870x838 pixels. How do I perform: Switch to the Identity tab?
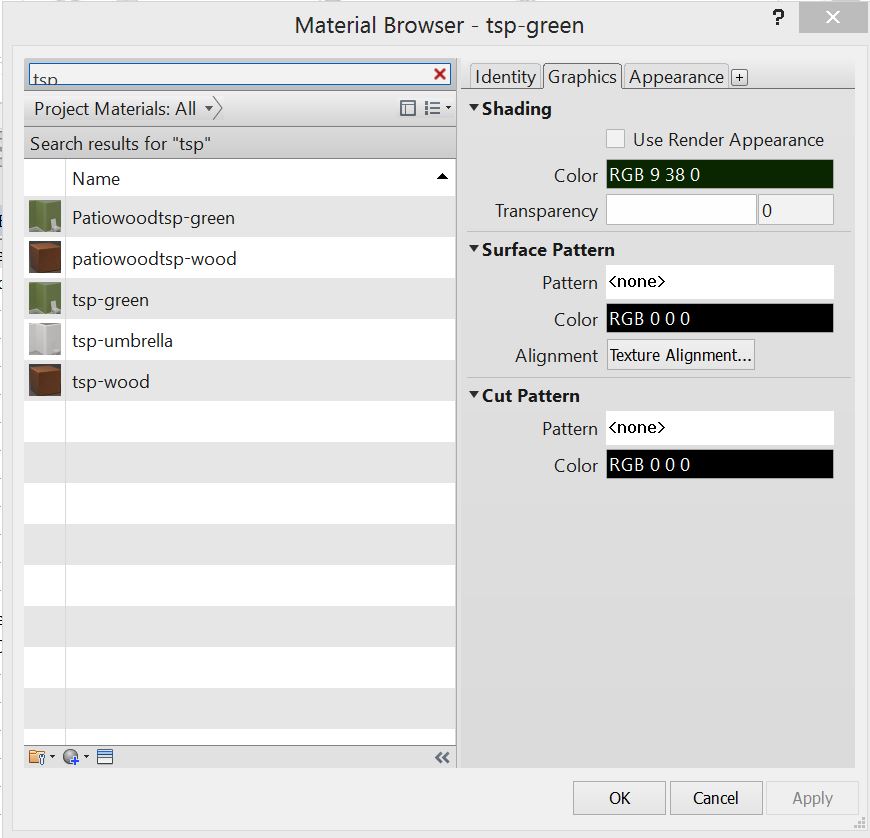pyautogui.click(x=505, y=77)
